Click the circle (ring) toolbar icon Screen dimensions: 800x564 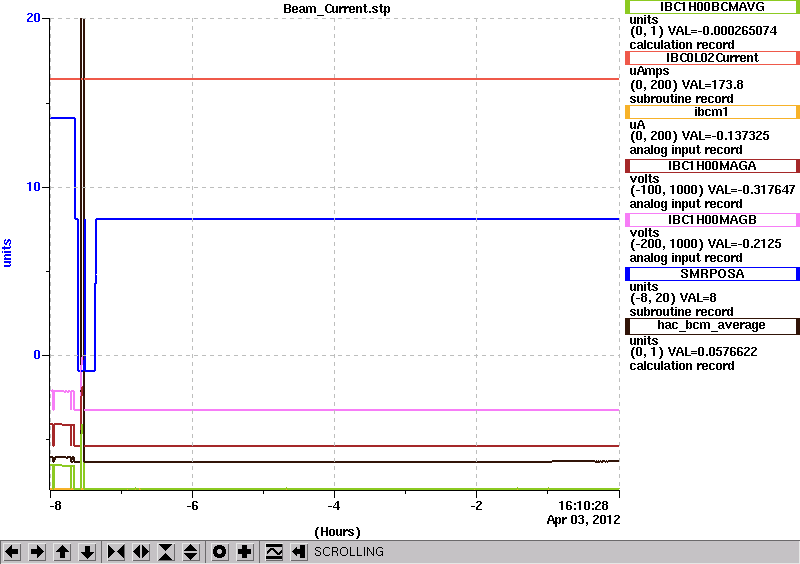click(x=220, y=552)
